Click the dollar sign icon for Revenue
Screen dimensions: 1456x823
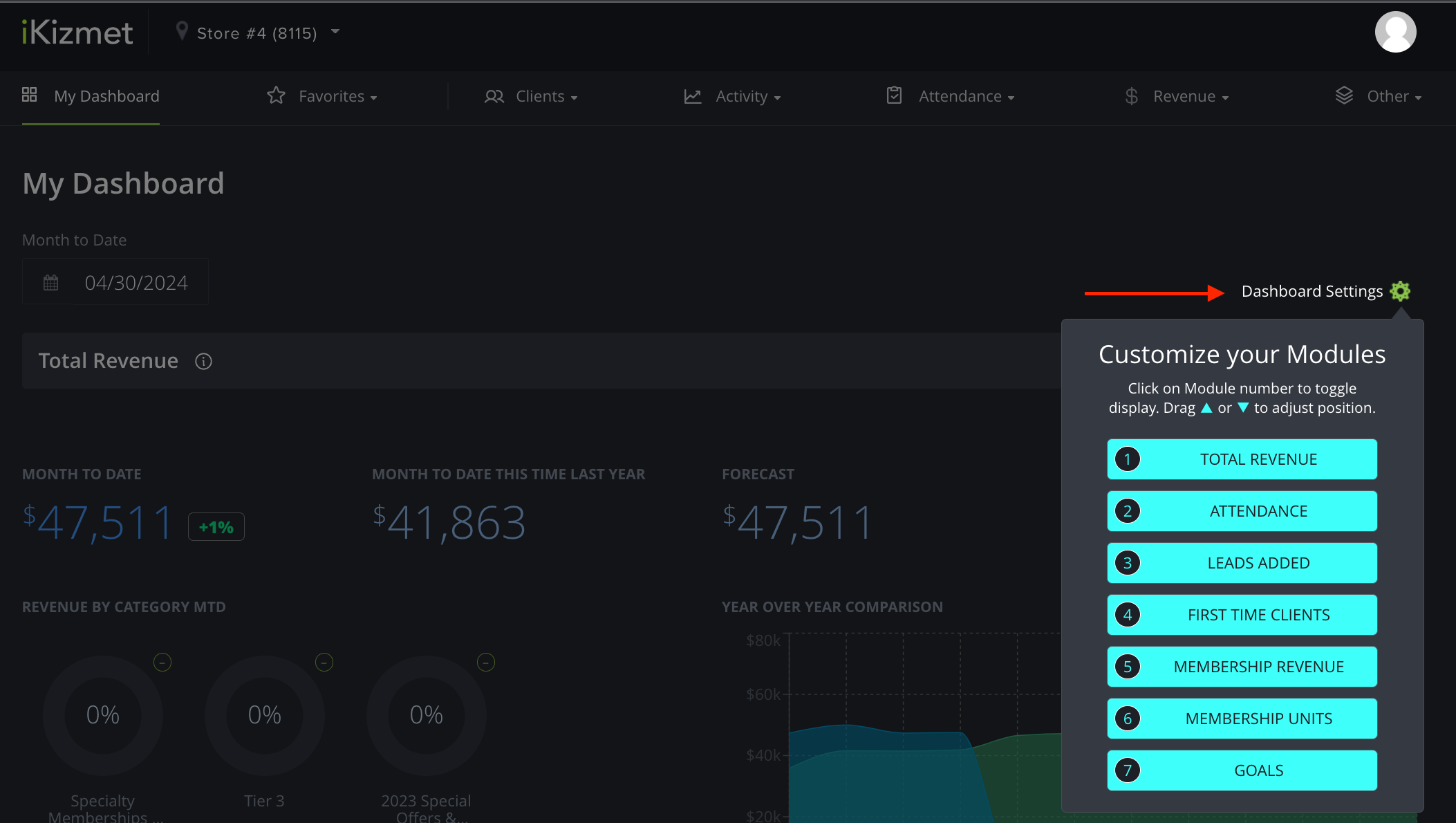(1131, 96)
